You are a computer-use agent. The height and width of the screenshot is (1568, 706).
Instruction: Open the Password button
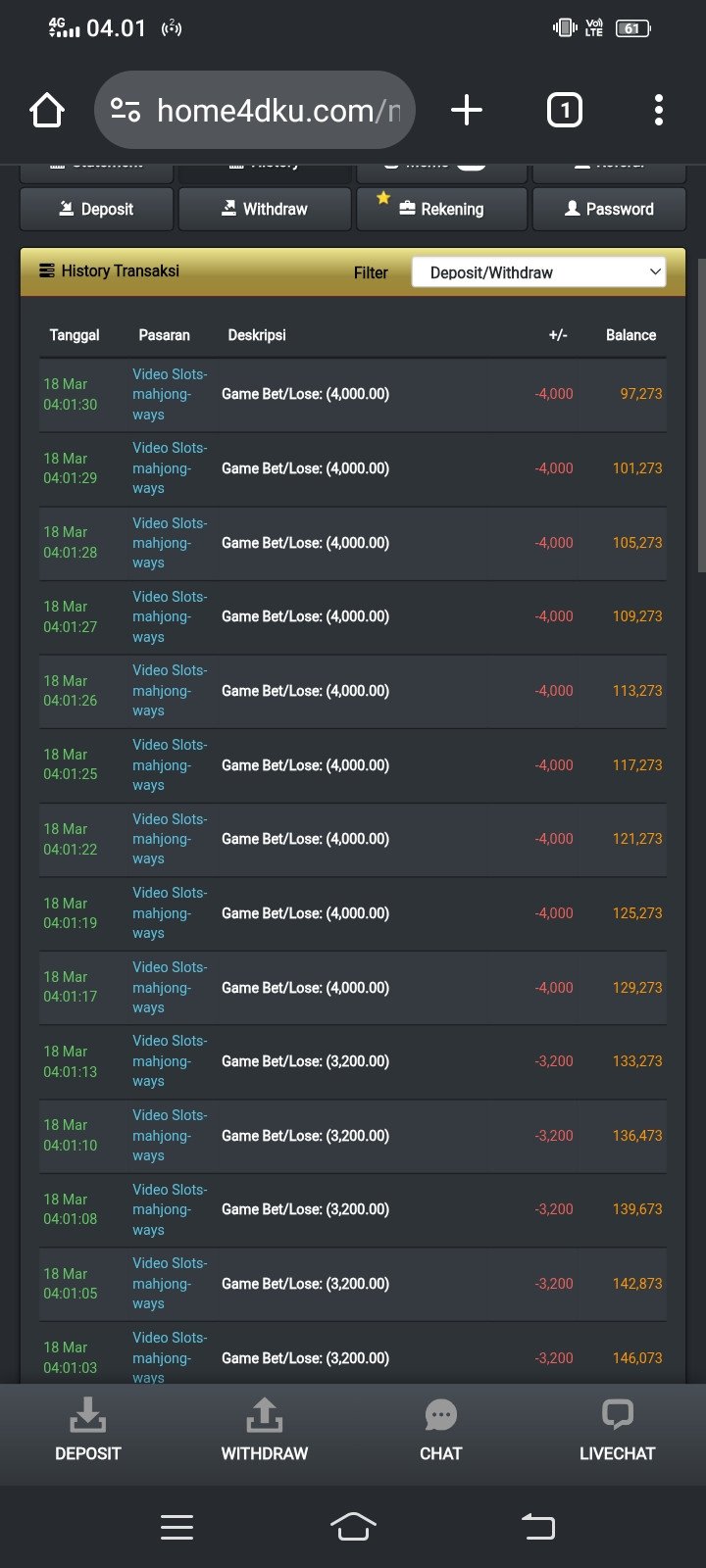609,209
